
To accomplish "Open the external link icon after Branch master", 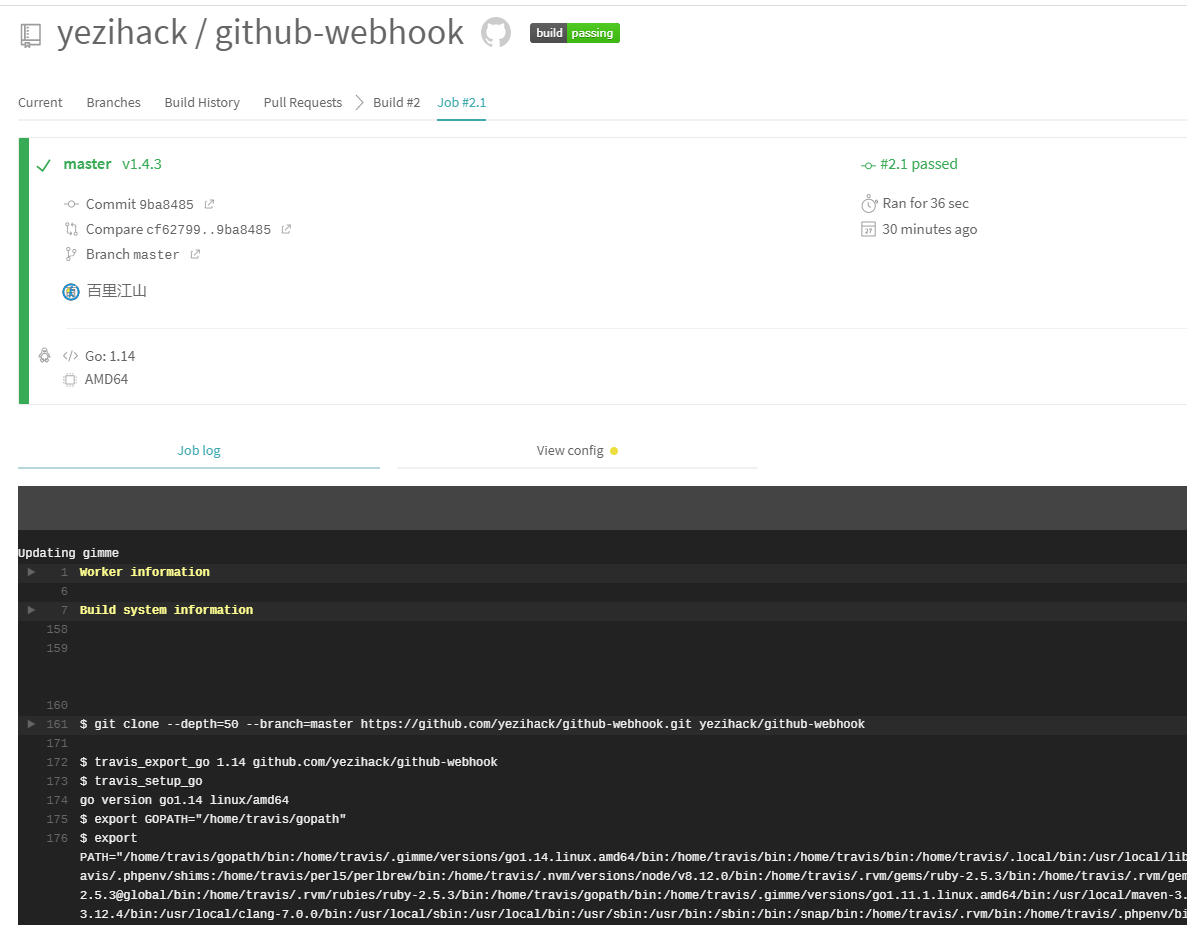I will 195,254.
